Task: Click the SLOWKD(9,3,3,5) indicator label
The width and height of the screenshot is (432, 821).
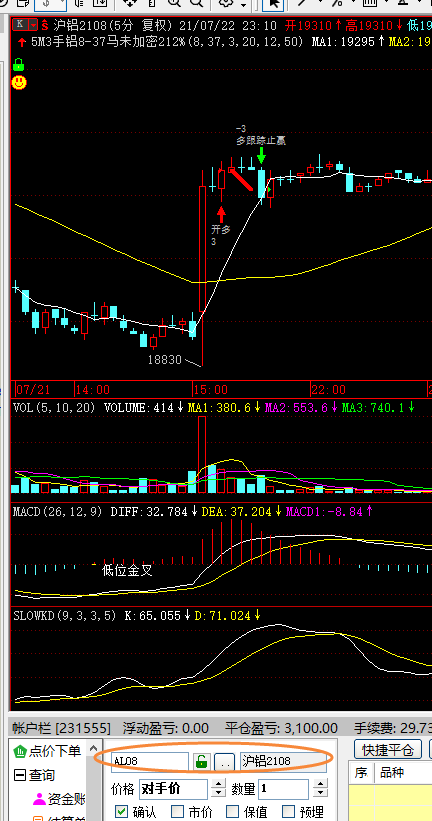Action: [x=64, y=616]
